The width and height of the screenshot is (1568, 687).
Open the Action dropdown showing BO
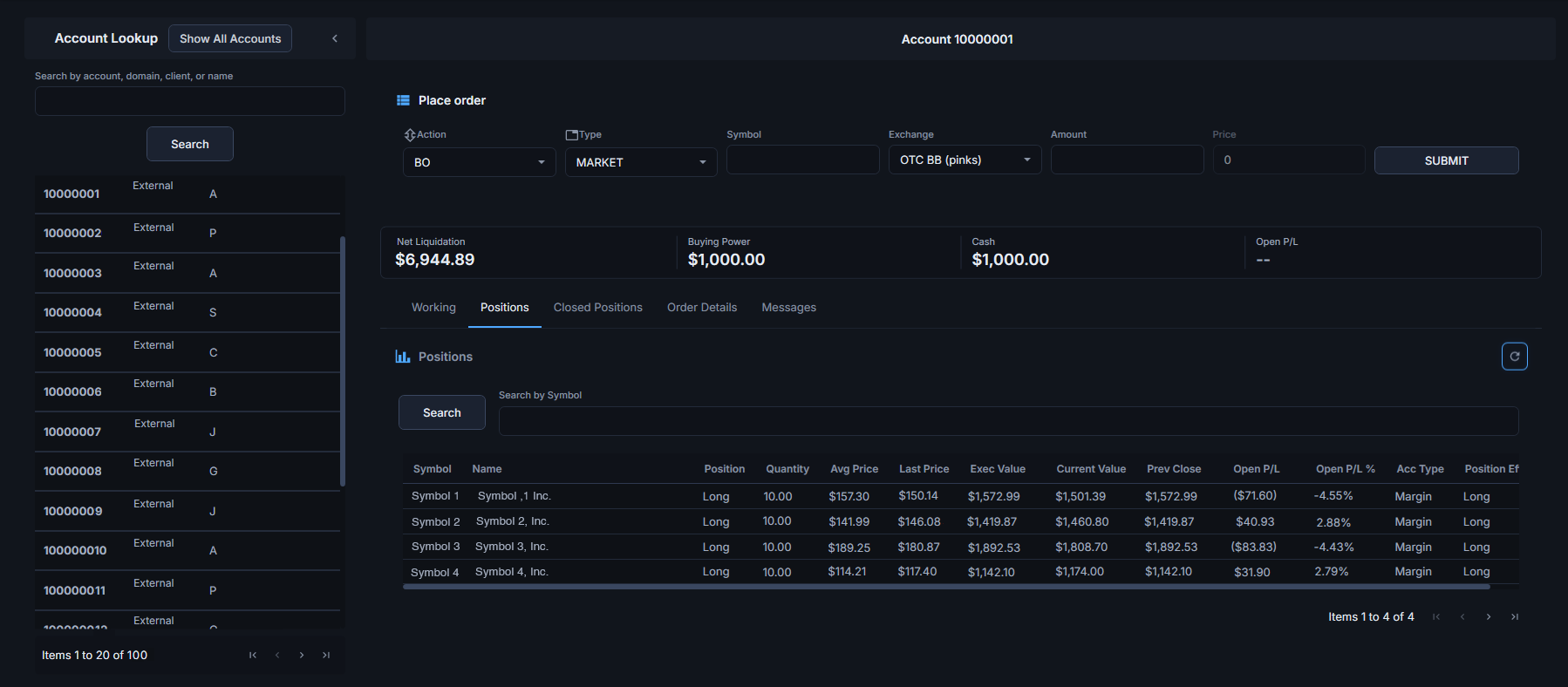[x=480, y=162]
